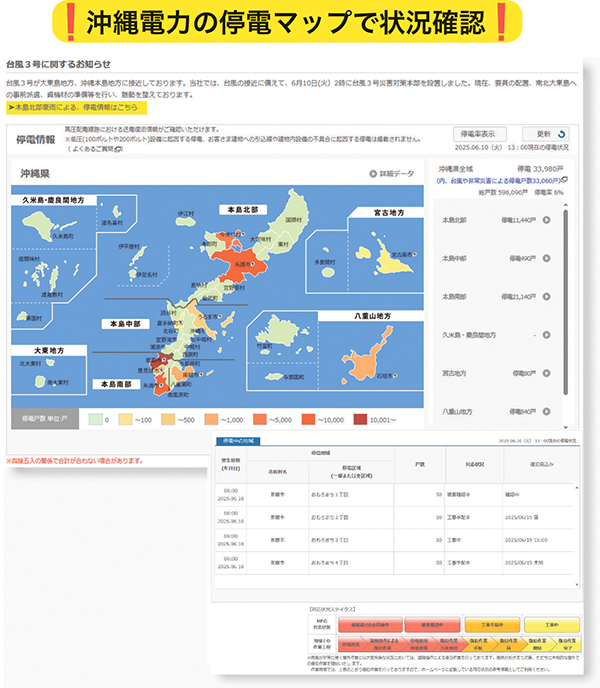Click the 被害確認中 status legend button
Viewport: 600px width, 688px height.
(432, 624)
